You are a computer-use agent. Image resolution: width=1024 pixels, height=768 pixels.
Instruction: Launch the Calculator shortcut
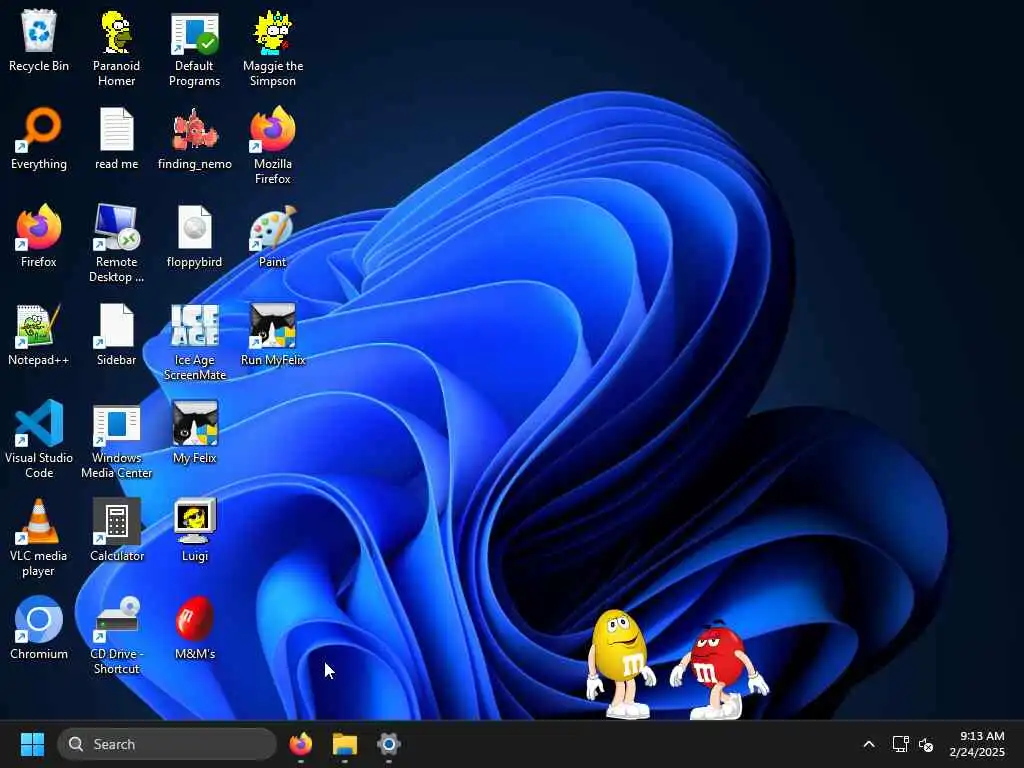[116, 530]
